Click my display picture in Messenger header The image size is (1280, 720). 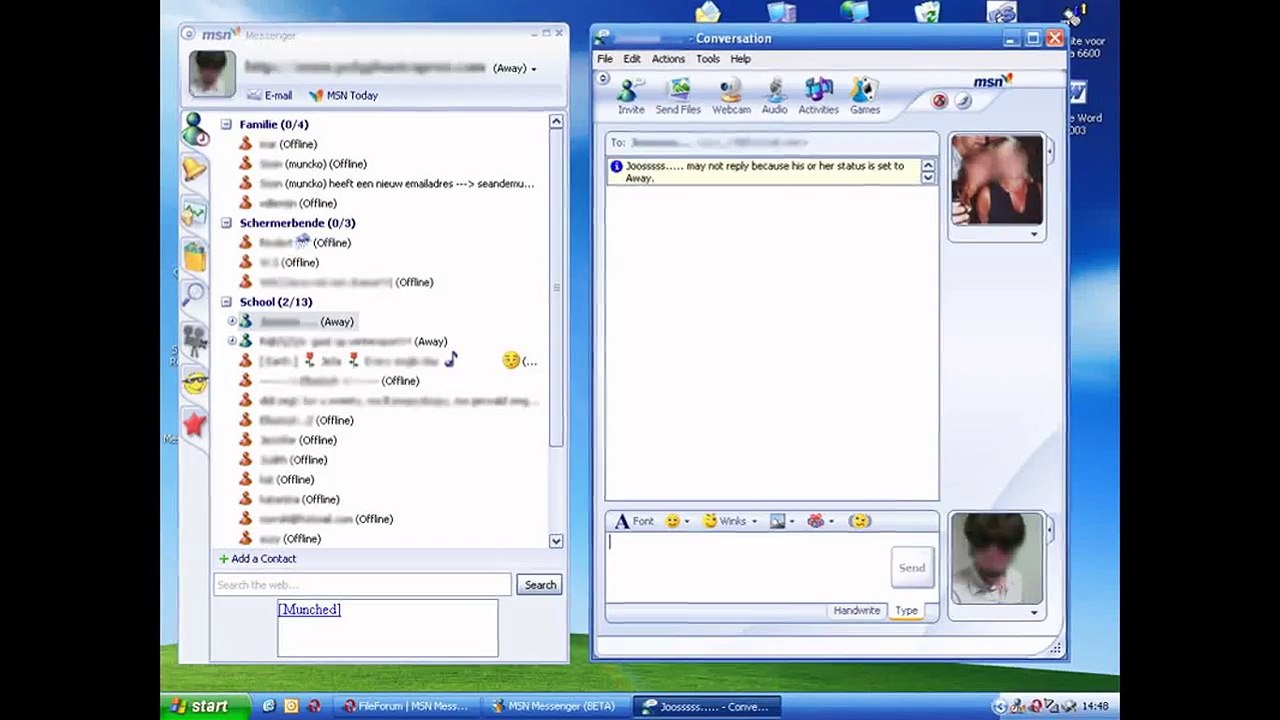tap(212, 74)
